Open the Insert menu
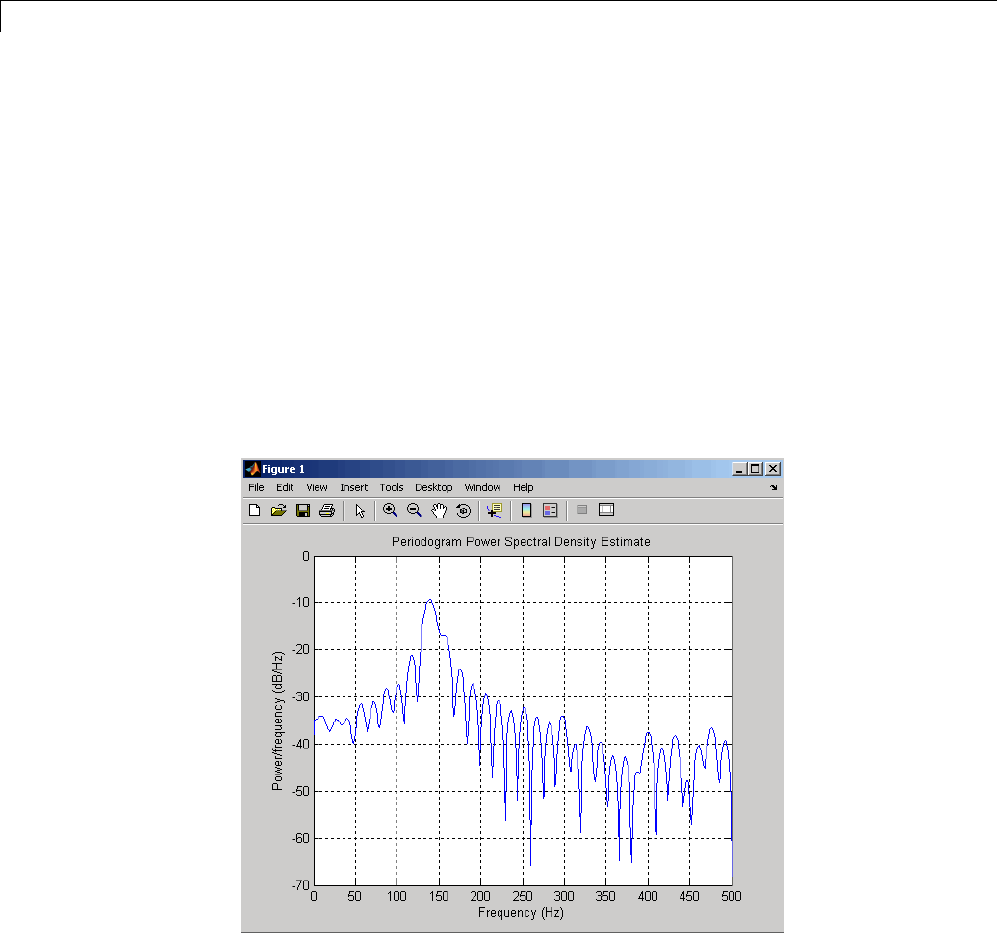Image resolution: width=997 pixels, height=933 pixels. 354,488
